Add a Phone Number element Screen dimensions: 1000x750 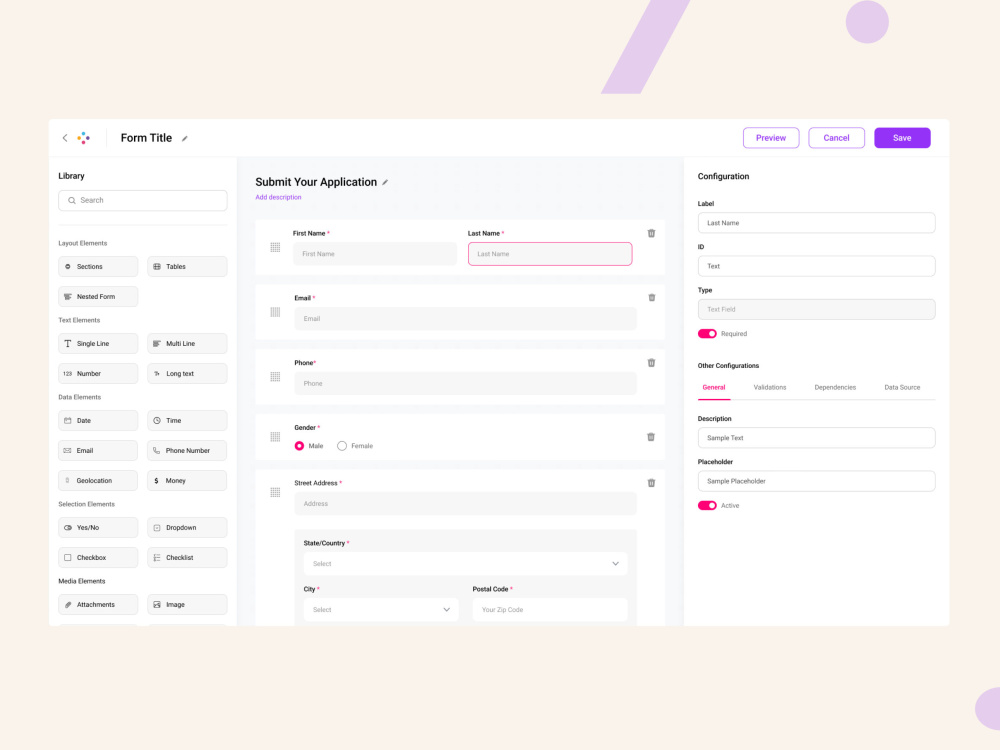point(188,451)
